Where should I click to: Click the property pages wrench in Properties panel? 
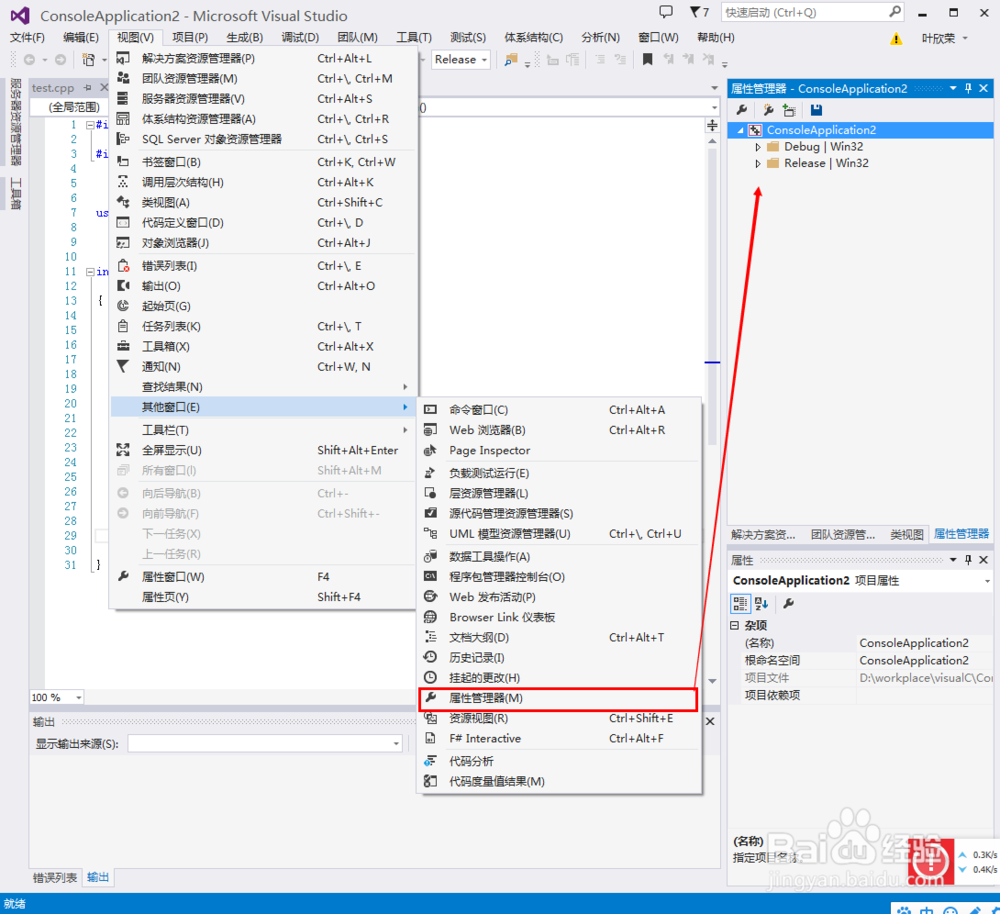pyautogui.click(x=788, y=603)
